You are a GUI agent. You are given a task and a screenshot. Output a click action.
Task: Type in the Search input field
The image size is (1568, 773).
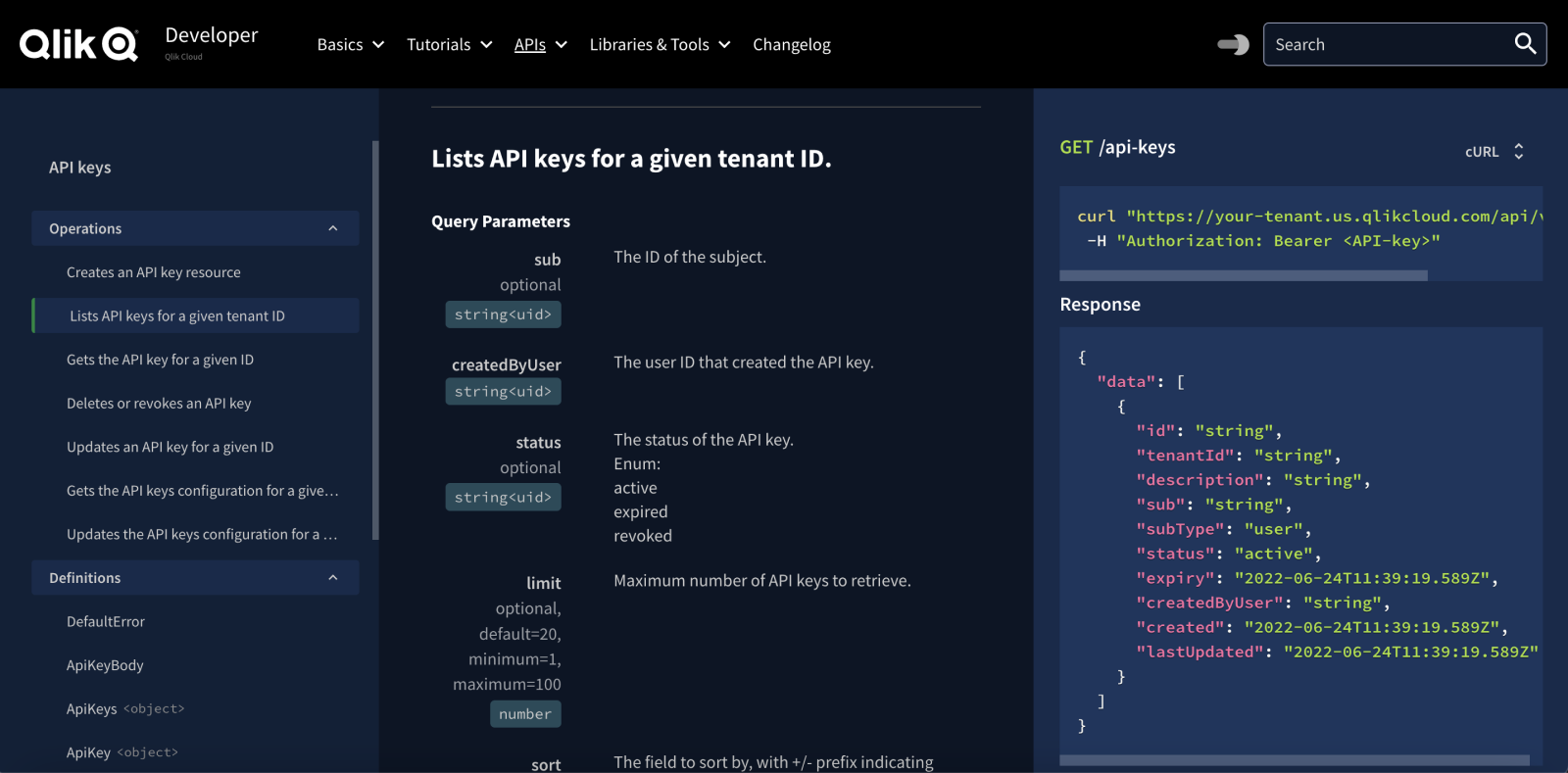point(1387,45)
